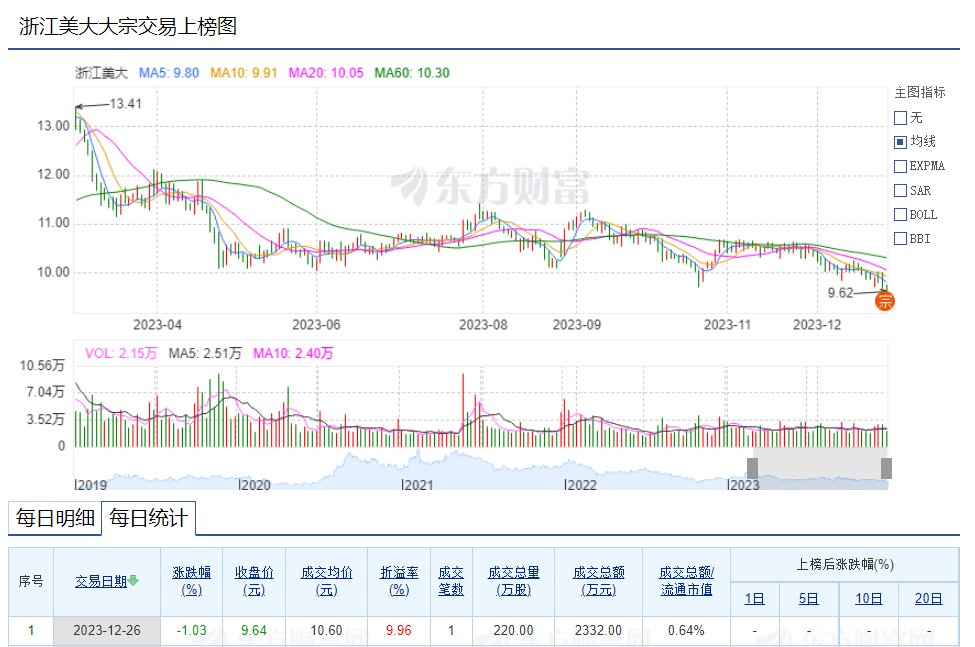Sort by 涨跌幅(%) column header
975x647 pixels.
tap(191, 580)
